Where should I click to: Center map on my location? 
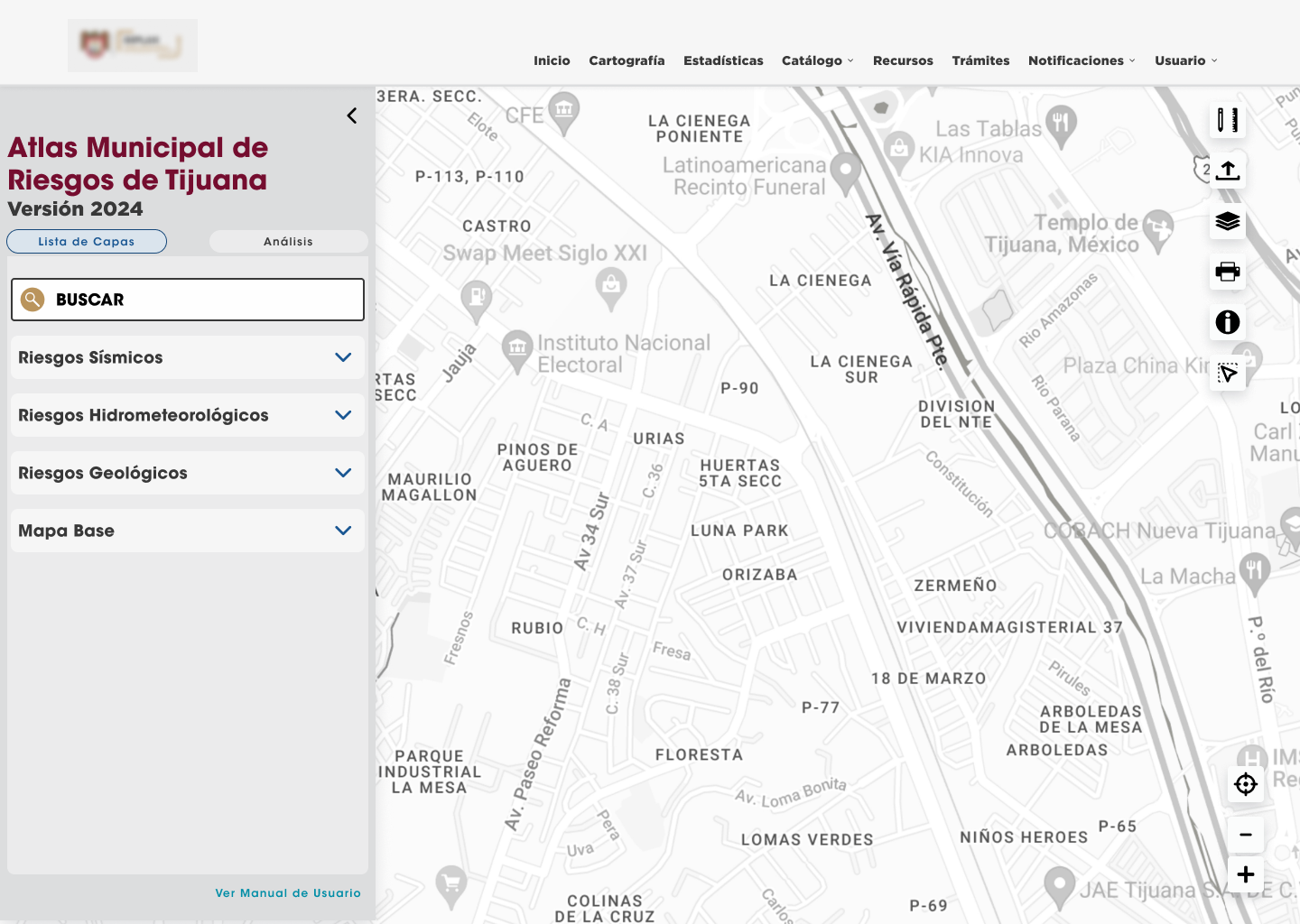pyautogui.click(x=1246, y=784)
